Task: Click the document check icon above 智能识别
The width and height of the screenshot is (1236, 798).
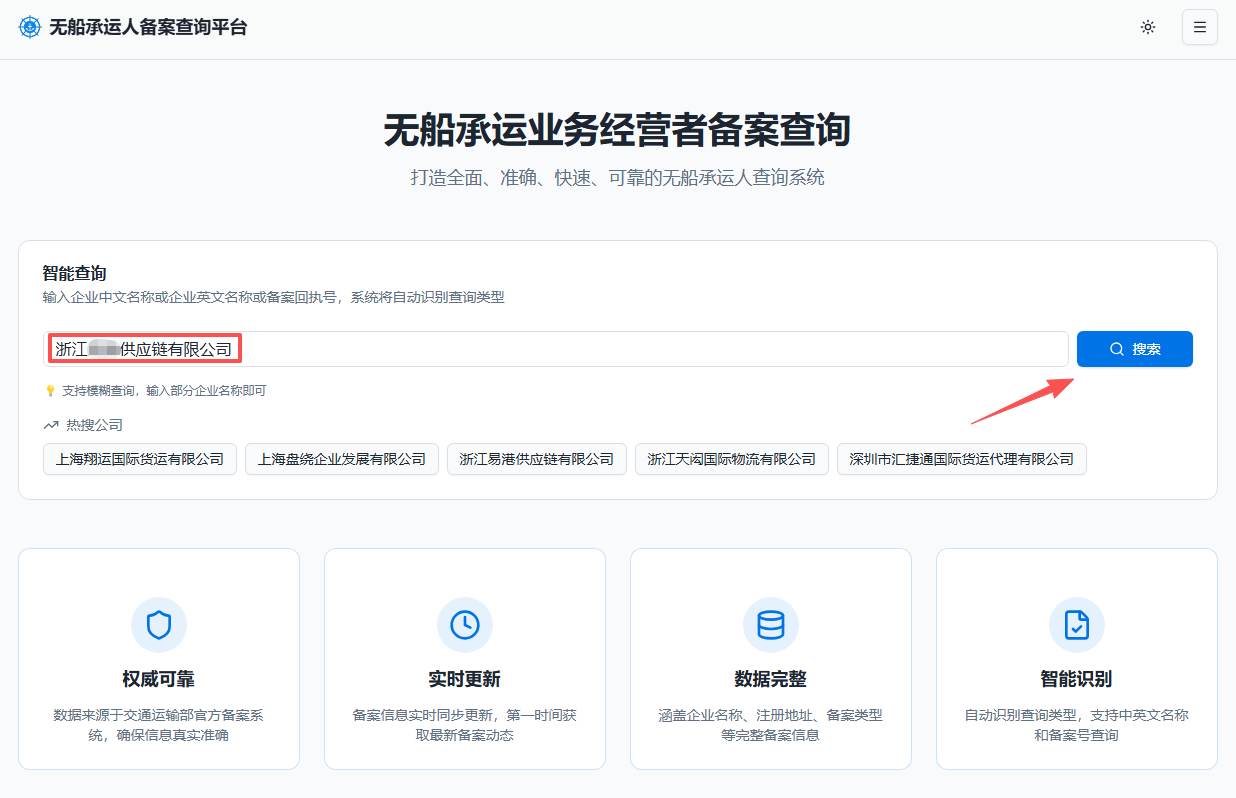Action: tap(1077, 625)
